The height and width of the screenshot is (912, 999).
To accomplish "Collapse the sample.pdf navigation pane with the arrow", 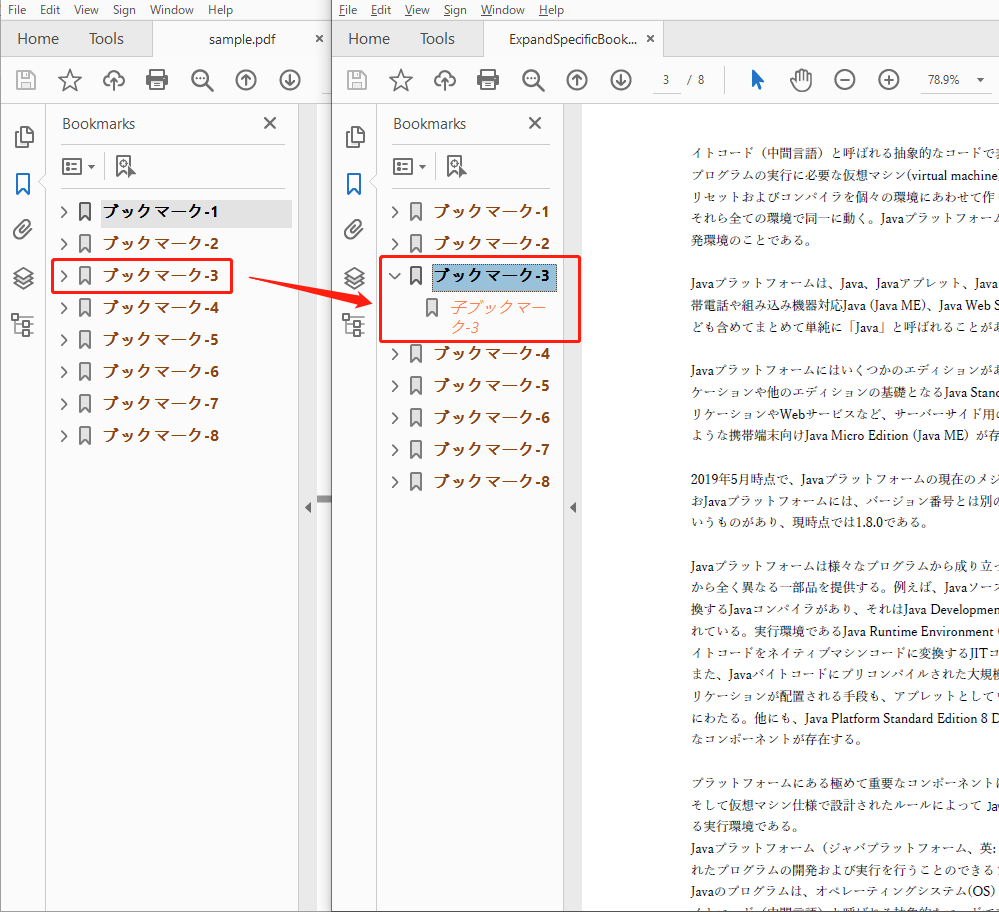I will 308,507.
